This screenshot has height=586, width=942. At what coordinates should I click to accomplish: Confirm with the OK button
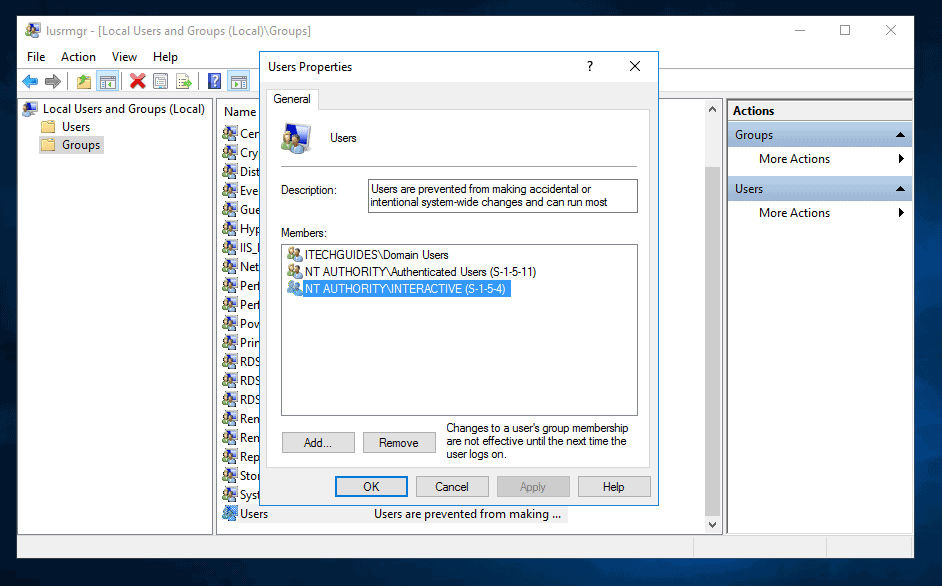[x=371, y=487]
